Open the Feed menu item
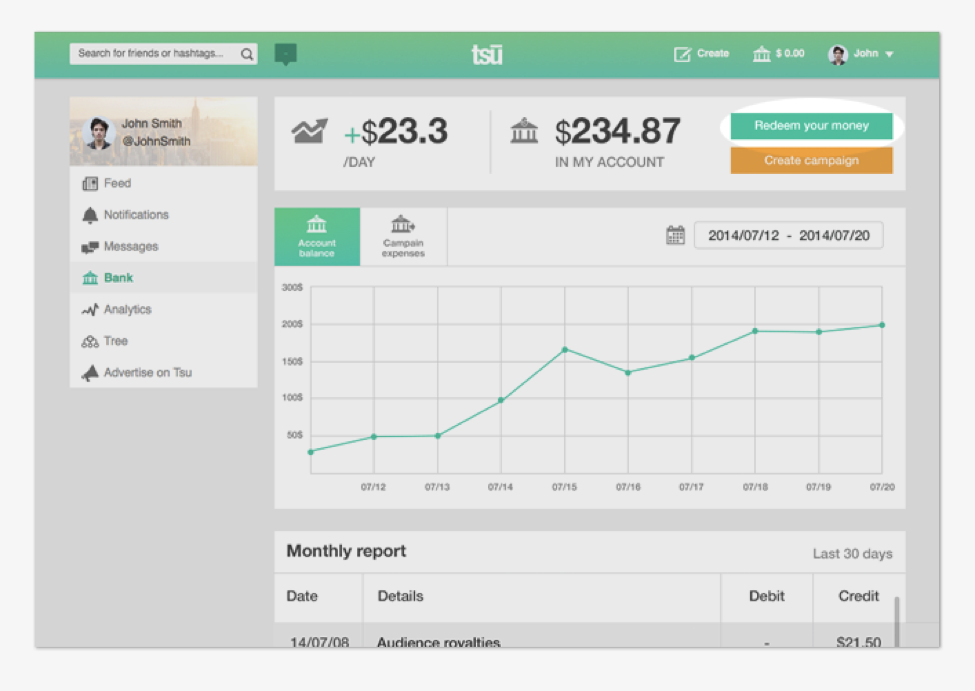The image size is (975, 691). pyautogui.click(x=164, y=183)
